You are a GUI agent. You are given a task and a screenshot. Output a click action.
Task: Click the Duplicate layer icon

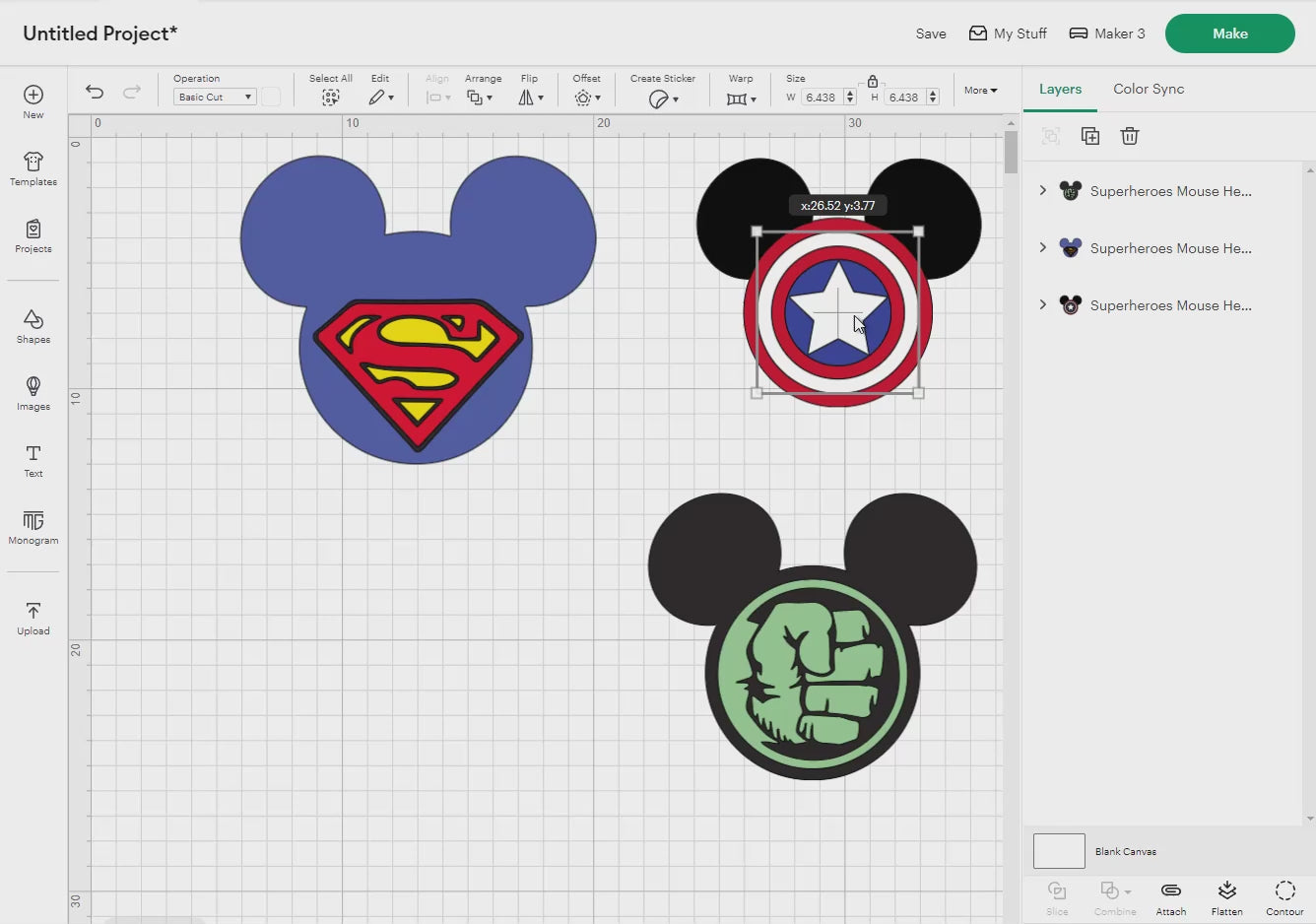coord(1090,136)
